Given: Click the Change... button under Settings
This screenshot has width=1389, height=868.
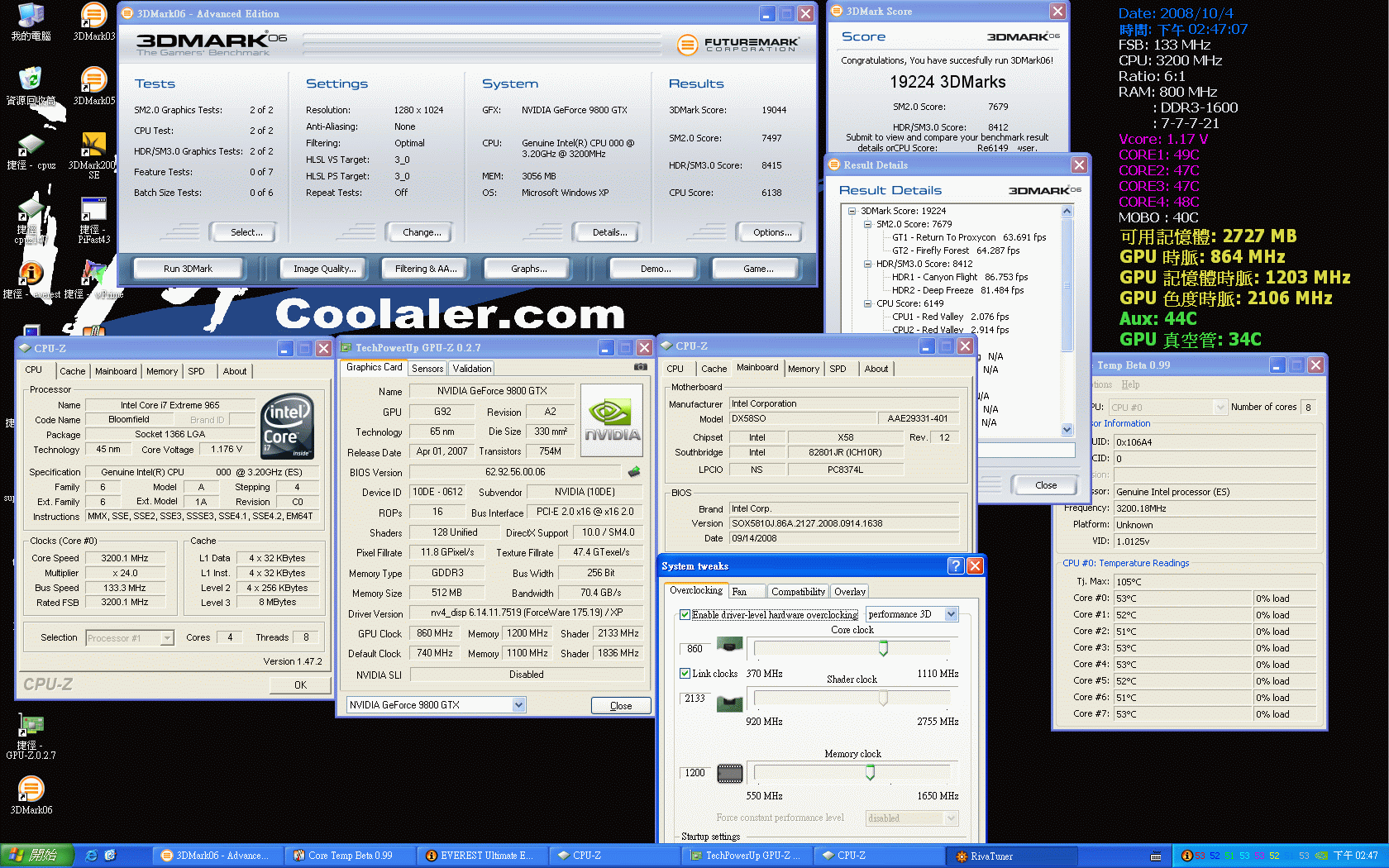Looking at the screenshot, I should click(422, 232).
